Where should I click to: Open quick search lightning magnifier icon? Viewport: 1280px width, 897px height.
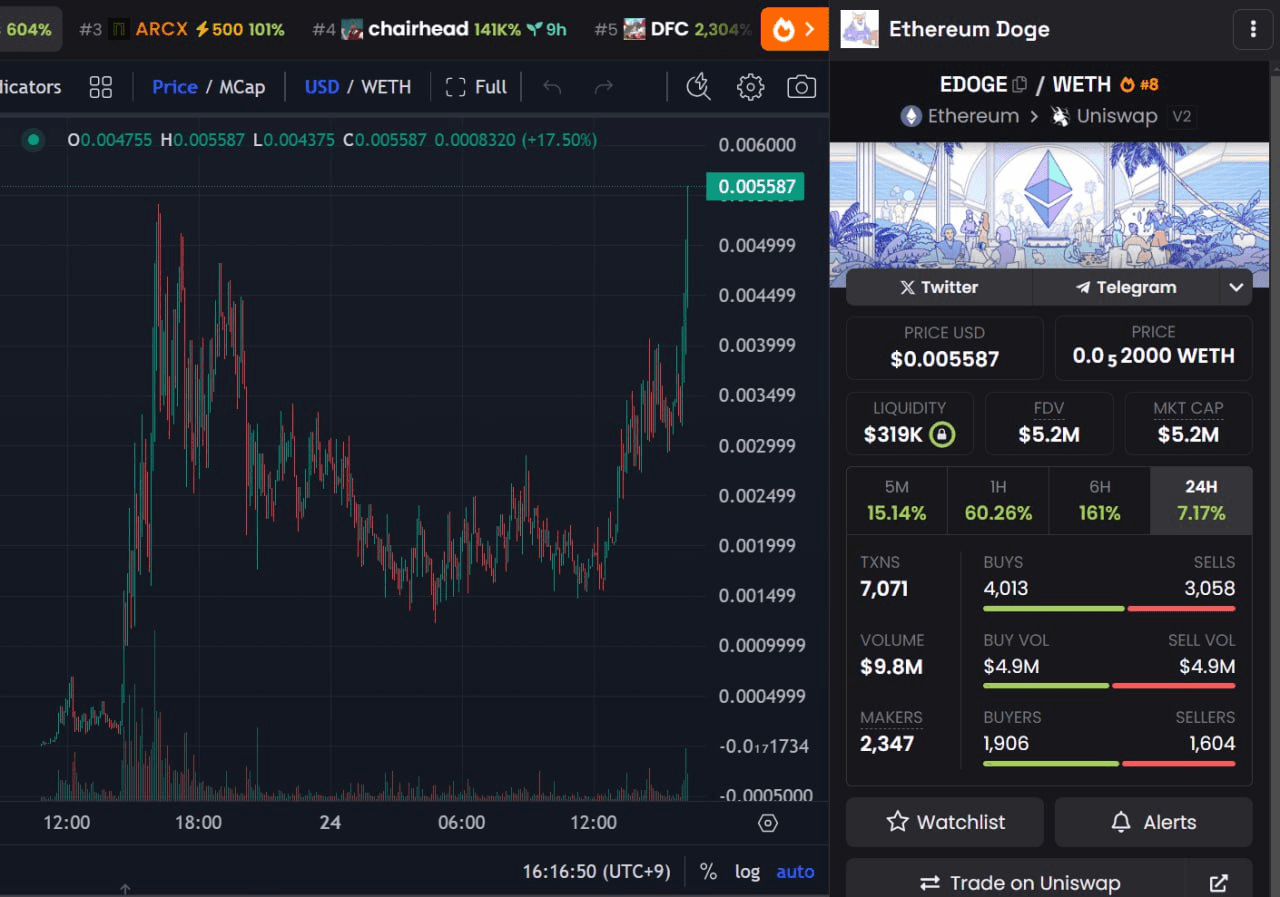coord(698,87)
